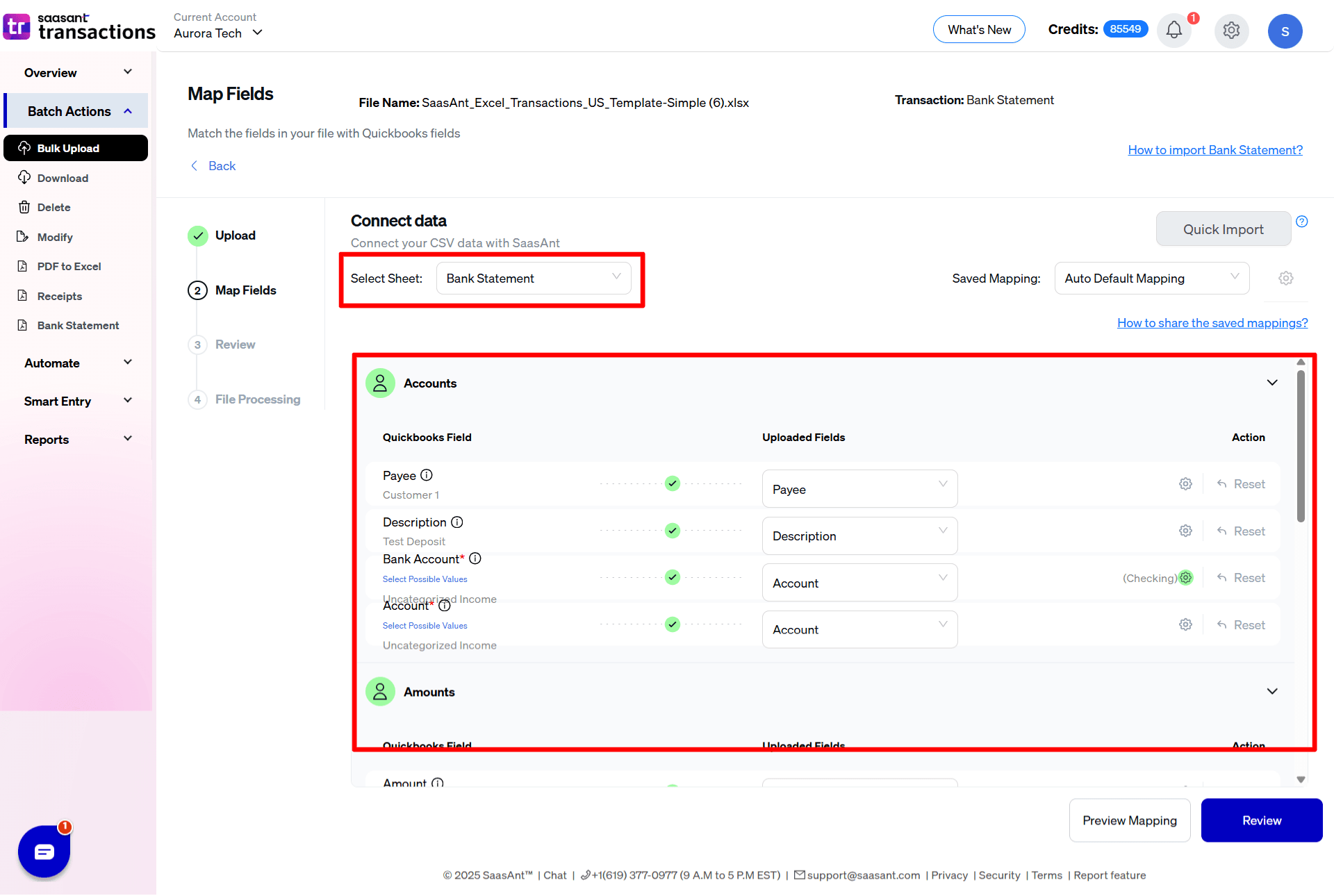Click the What's New button
Image resolution: width=1334 pixels, height=896 pixels.
(x=979, y=29)
